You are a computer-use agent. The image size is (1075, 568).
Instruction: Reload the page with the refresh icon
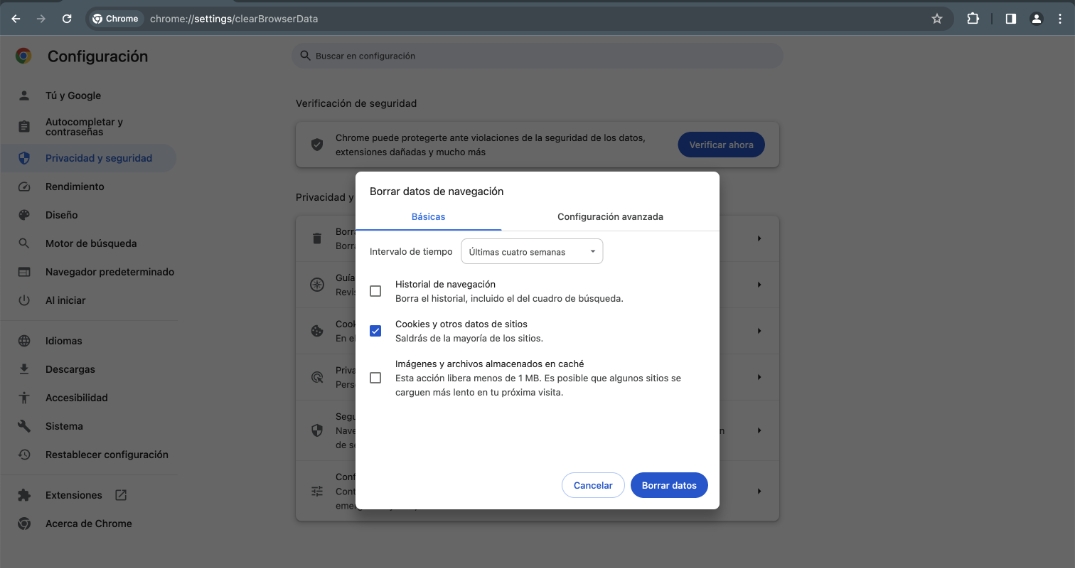tap(67, 19)
